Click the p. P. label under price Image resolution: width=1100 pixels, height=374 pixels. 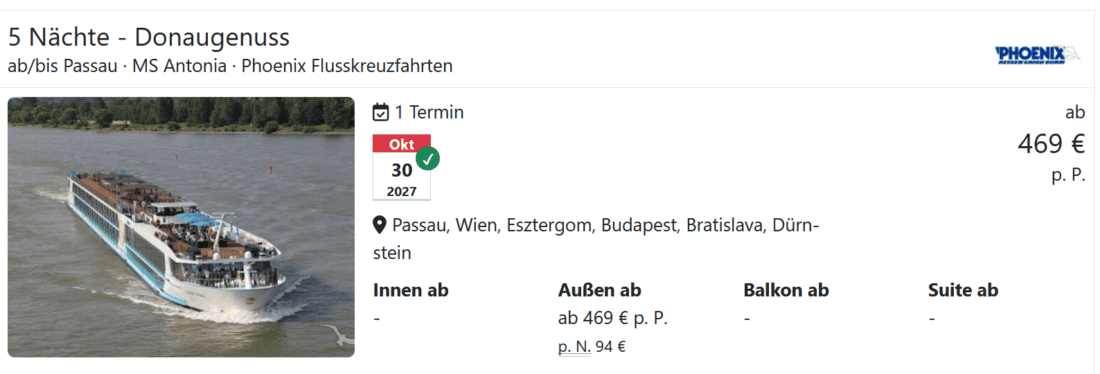(x=1068, y=175)
